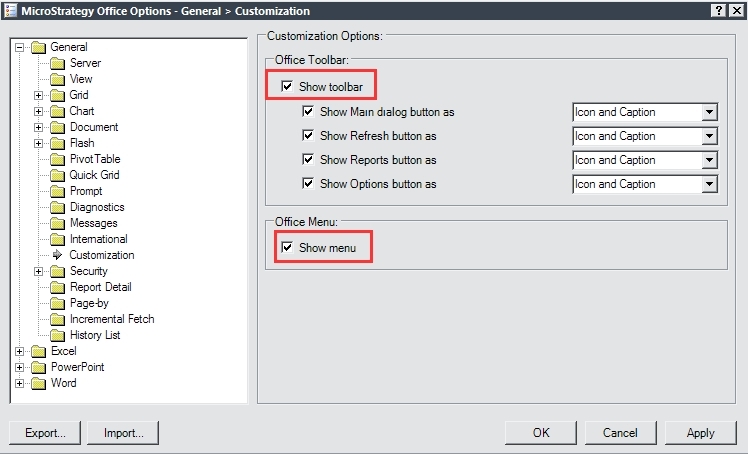Expand the PowerPoint tree node
748x454 pixels.
tap(20, 367)
